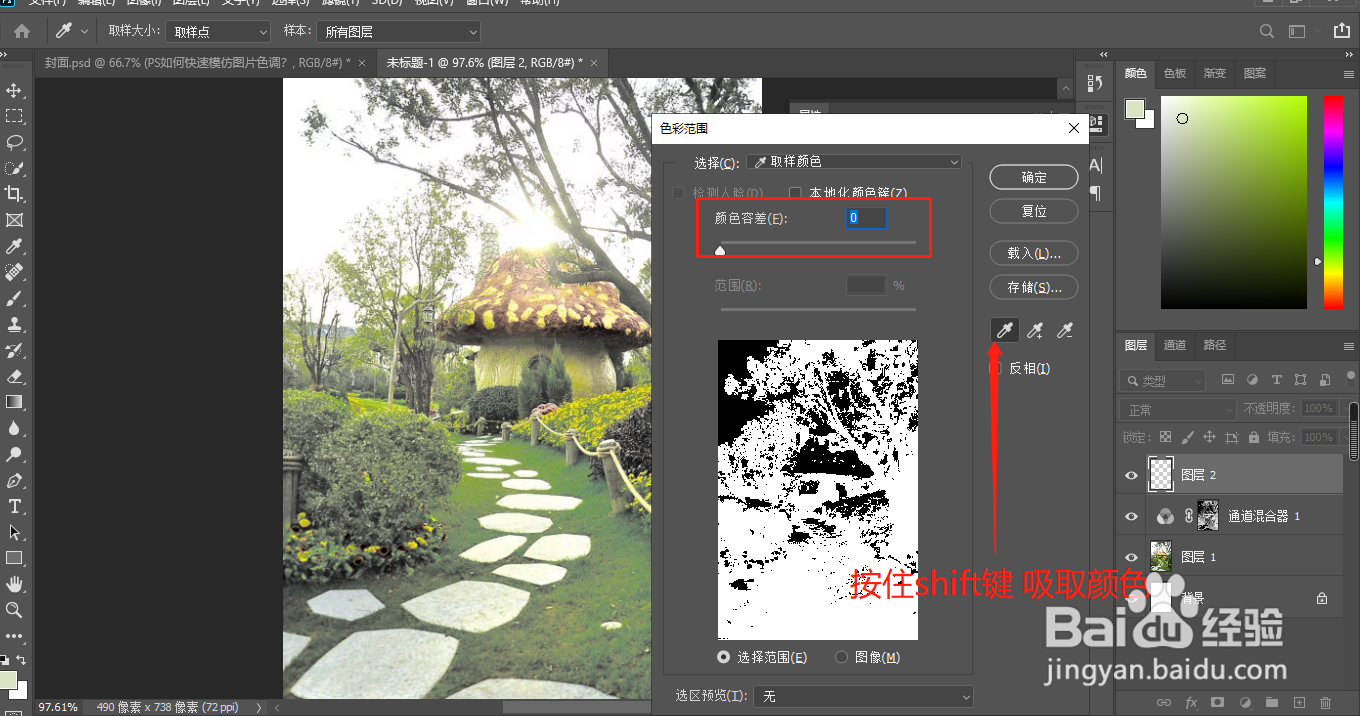
Task: Switch to the 渐变 panel tab
Action: (1215, 74)
